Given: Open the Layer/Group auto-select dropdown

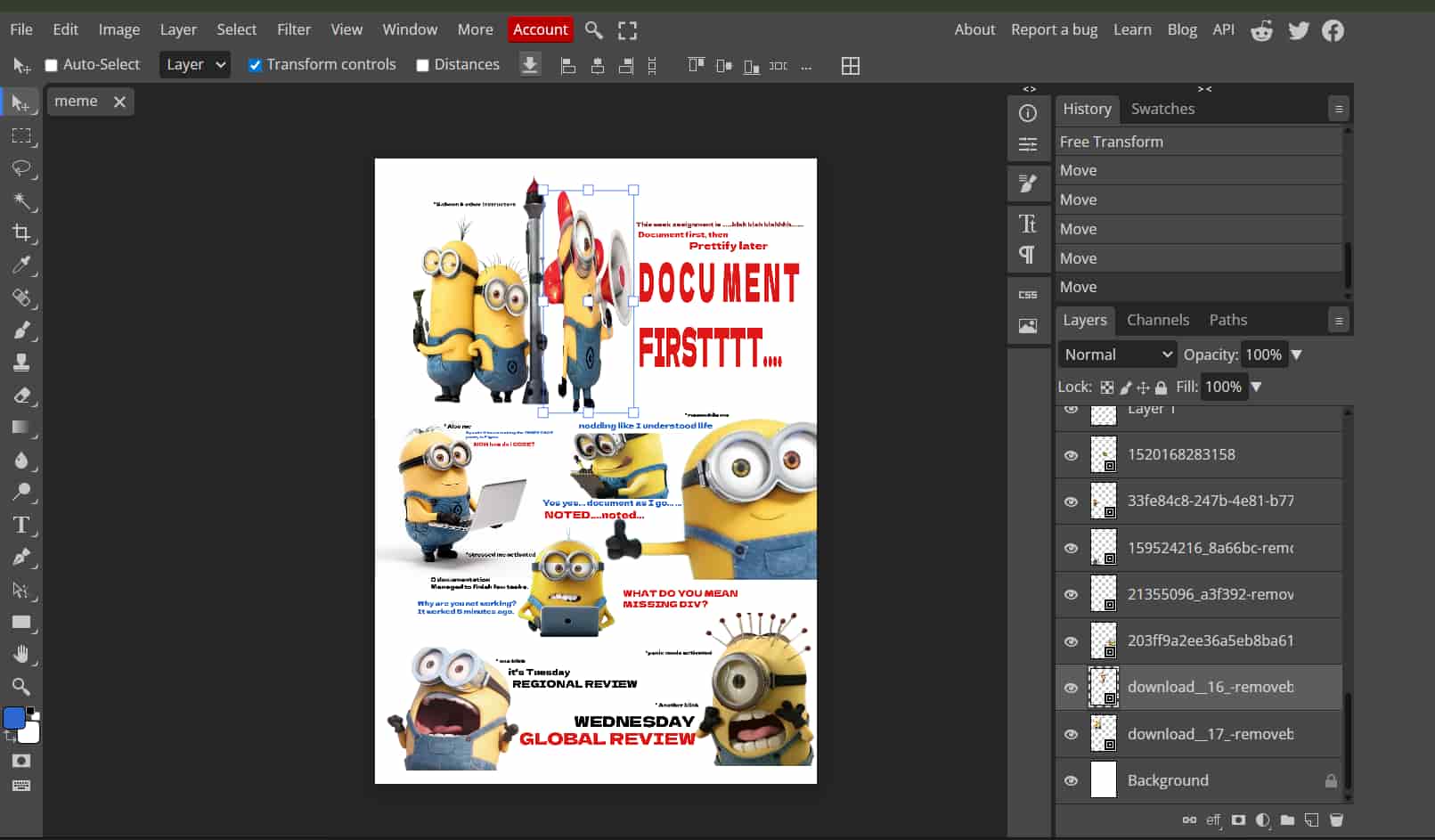Looking at the screenshot, I should tap(195, 65).
